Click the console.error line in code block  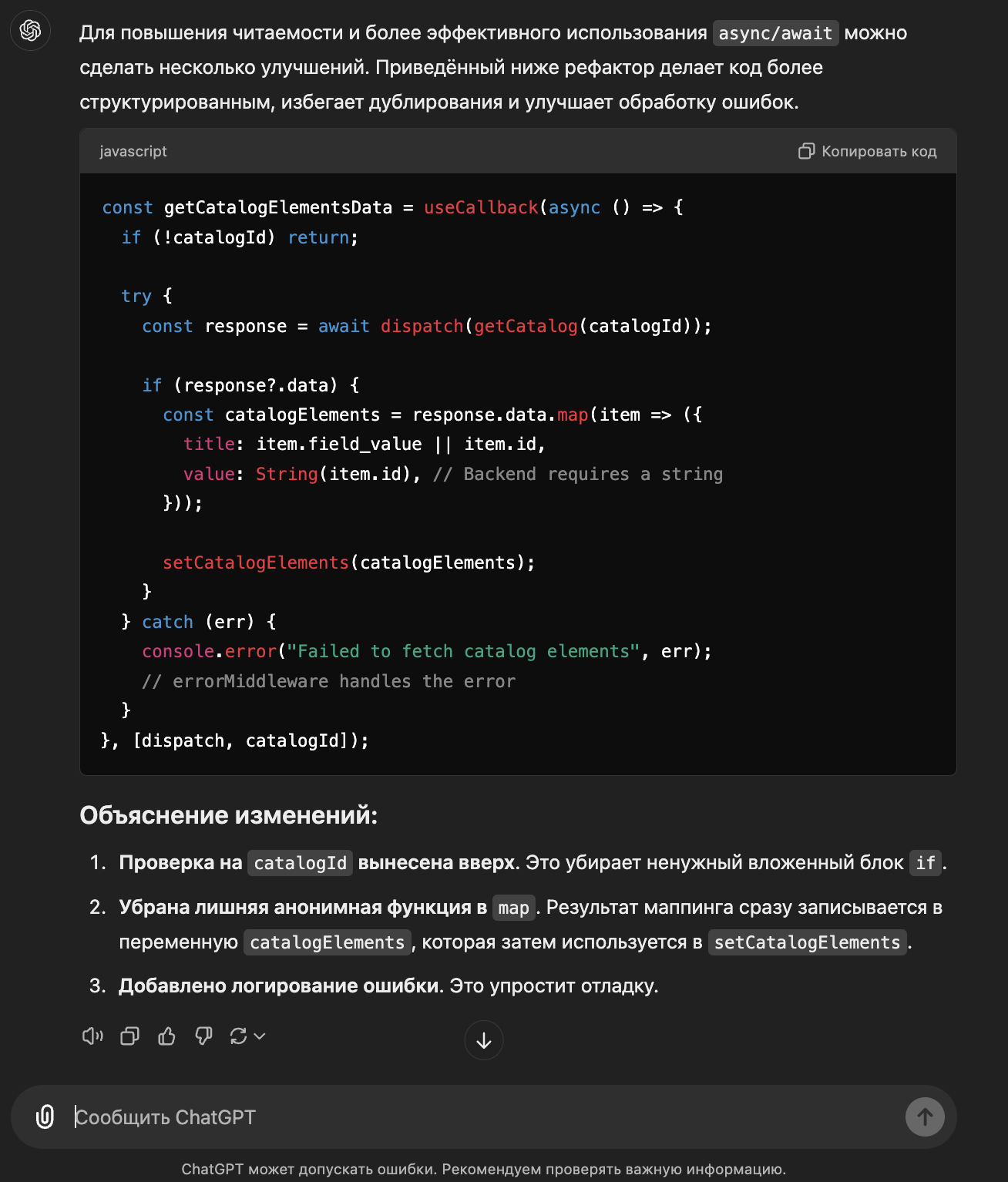click(x=426, y=651)
